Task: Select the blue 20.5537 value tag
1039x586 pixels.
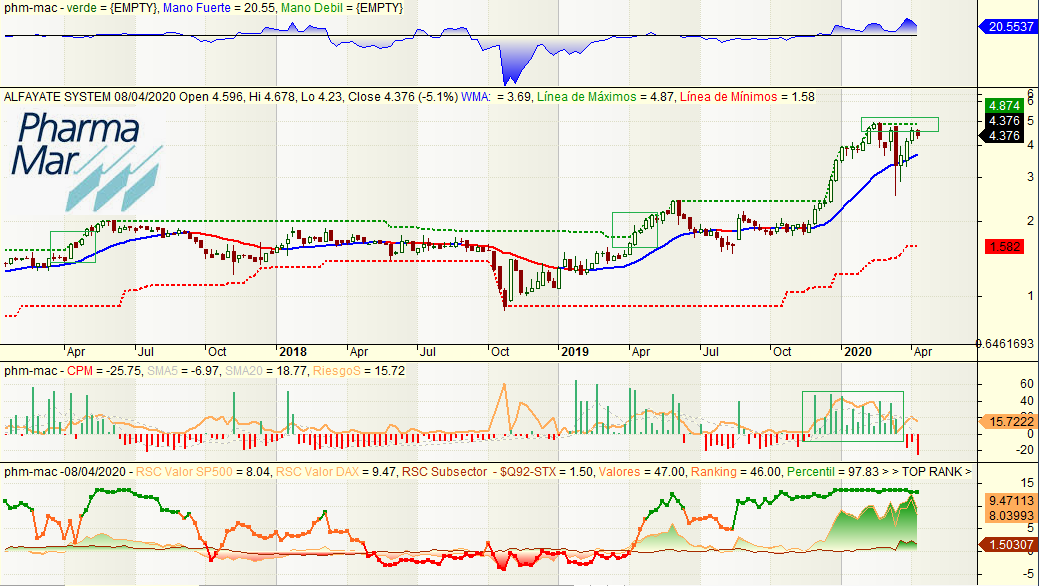Action: point(1007,27)
